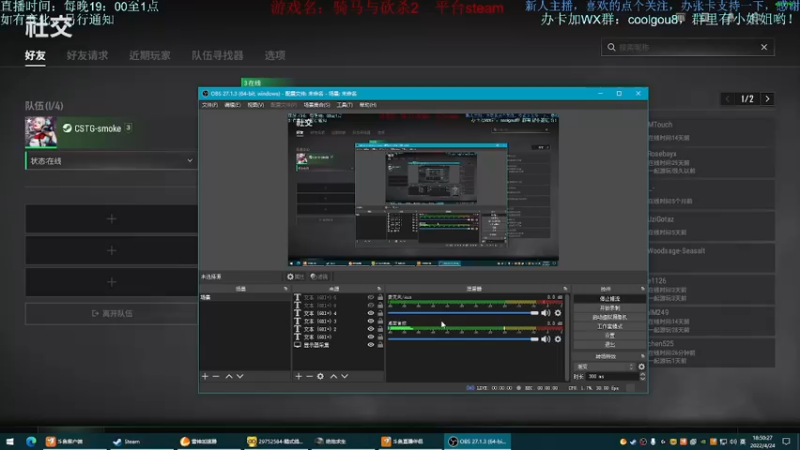Hide the 文本 (GDI+) 2 source
The image size is (800, 450).
tap(371, 329)
